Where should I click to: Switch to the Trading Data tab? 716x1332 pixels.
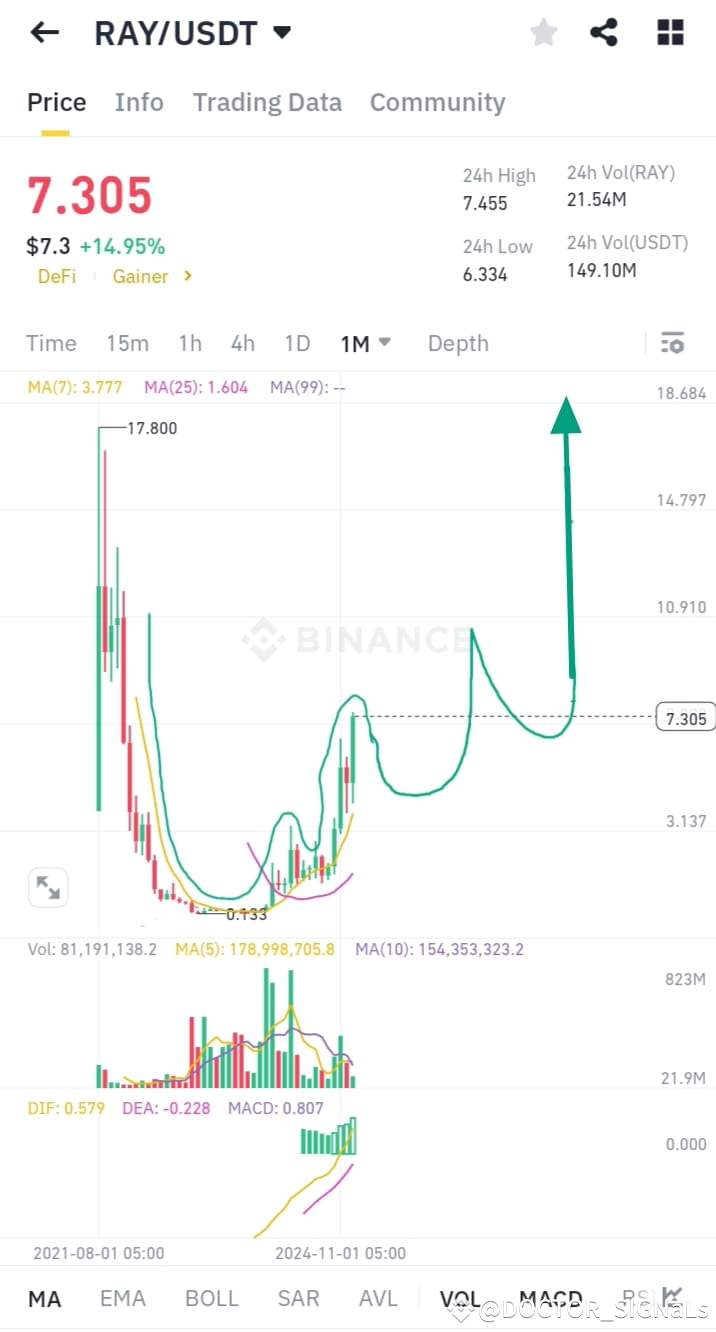tap(267, 102)
